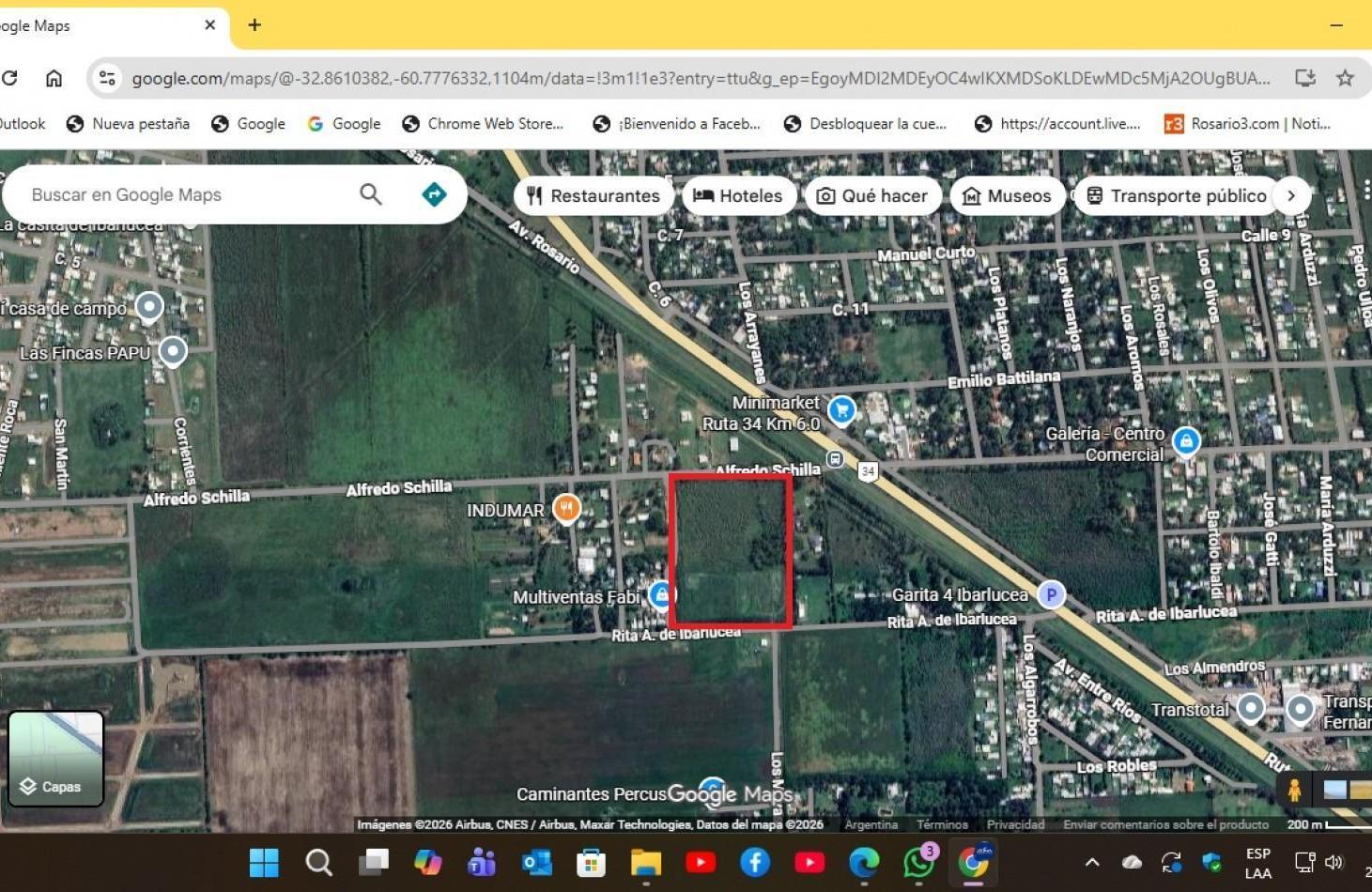The width and height of the screenshot is (1372, 892).
Task: Open the Desbloquear la cue... bookmark
Action: [865, 124]
